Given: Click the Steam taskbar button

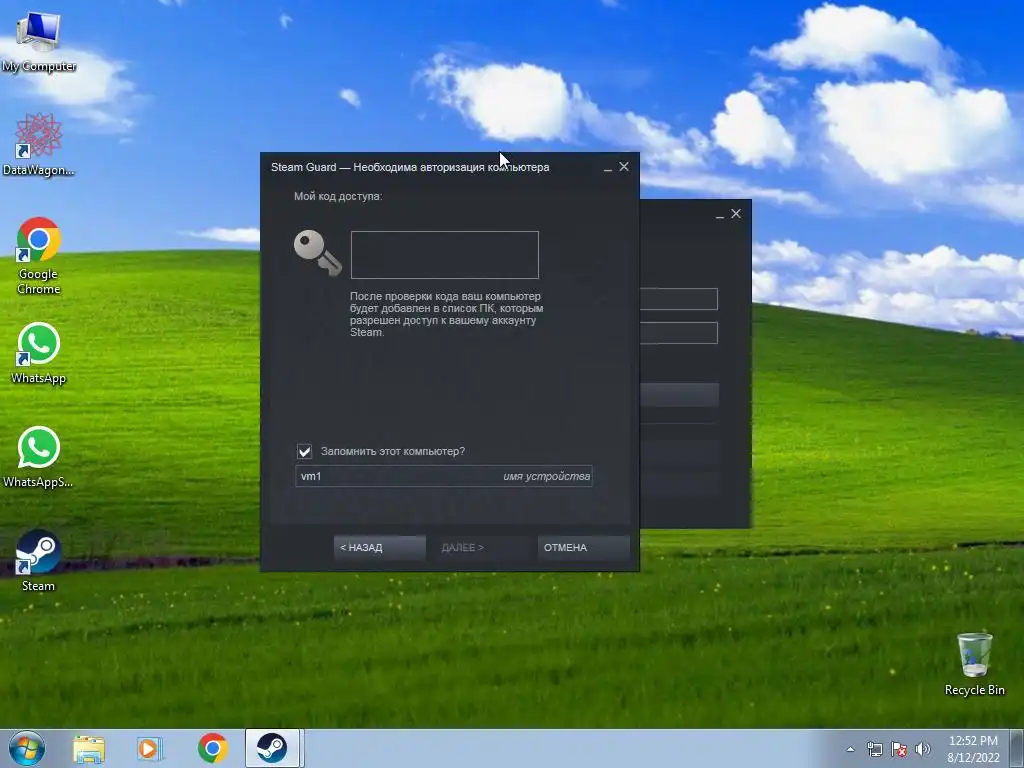Looking at the screenshot, I should pyautogui.click(x=272, y=748).
